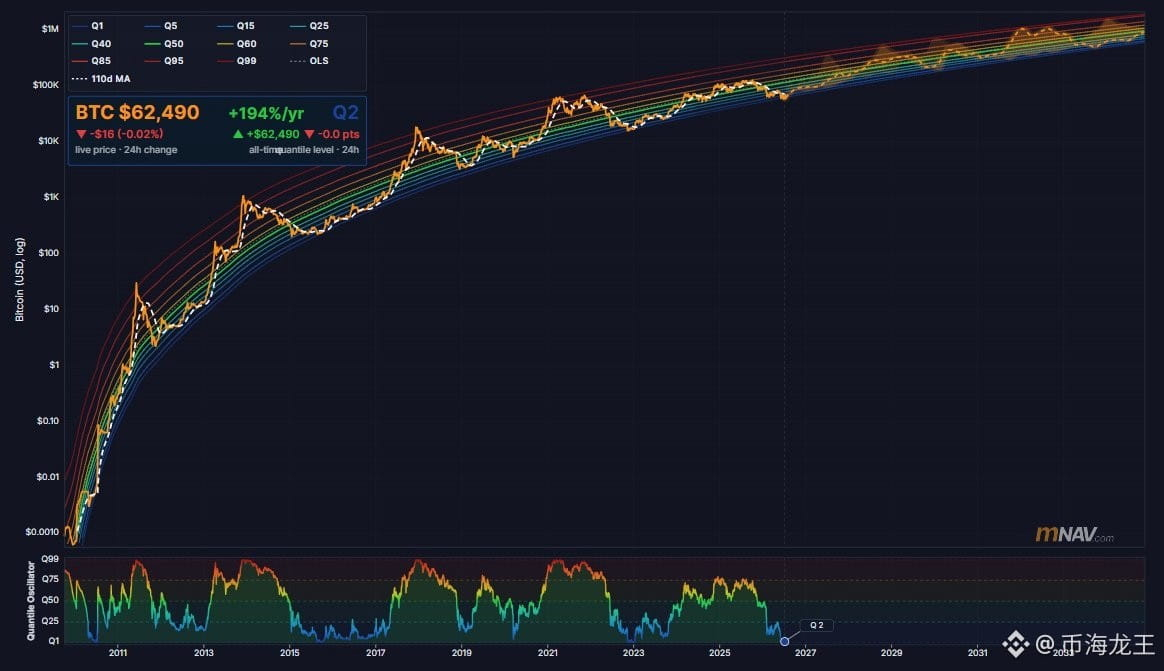Click the 2013 year label

tap(203, 653)
